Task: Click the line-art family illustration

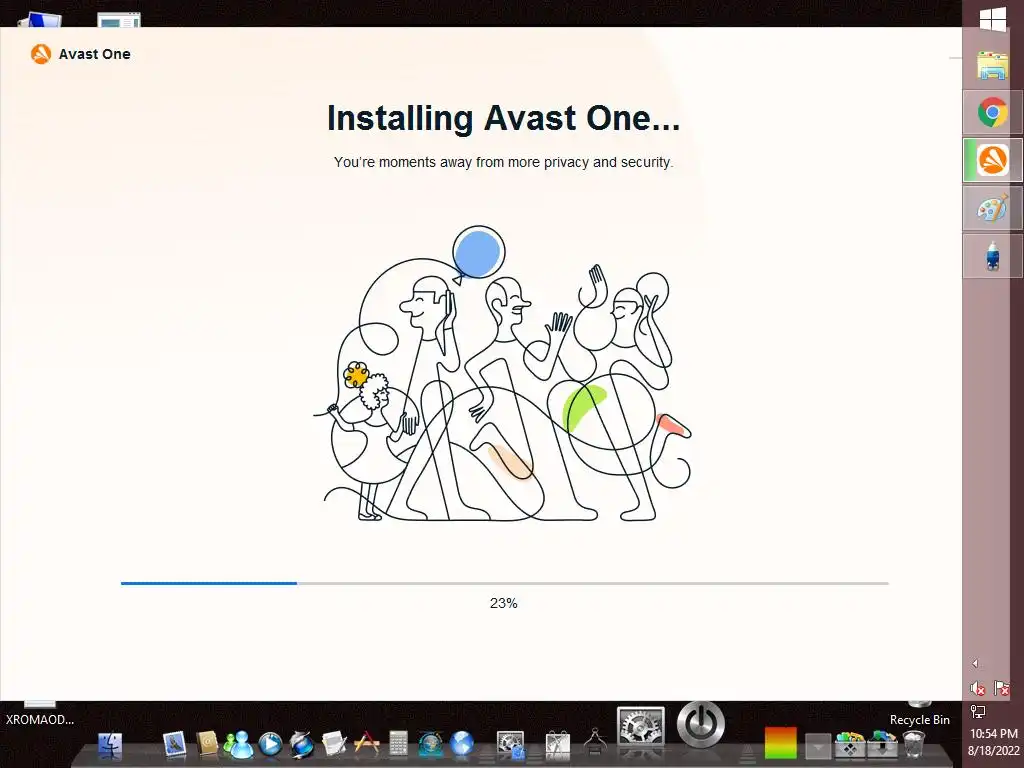Action: coord(503,374)
